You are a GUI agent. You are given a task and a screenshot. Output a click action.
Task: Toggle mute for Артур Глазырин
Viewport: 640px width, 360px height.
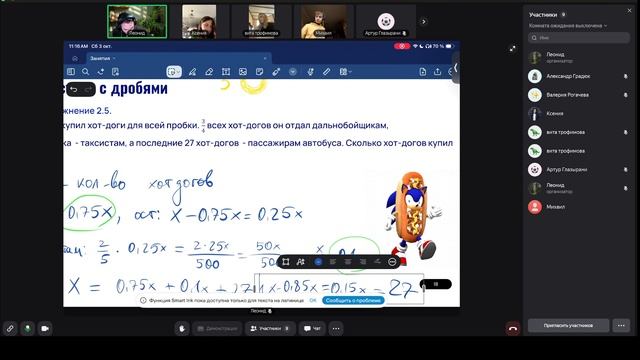pyautogui.click(x=625, y=169)
